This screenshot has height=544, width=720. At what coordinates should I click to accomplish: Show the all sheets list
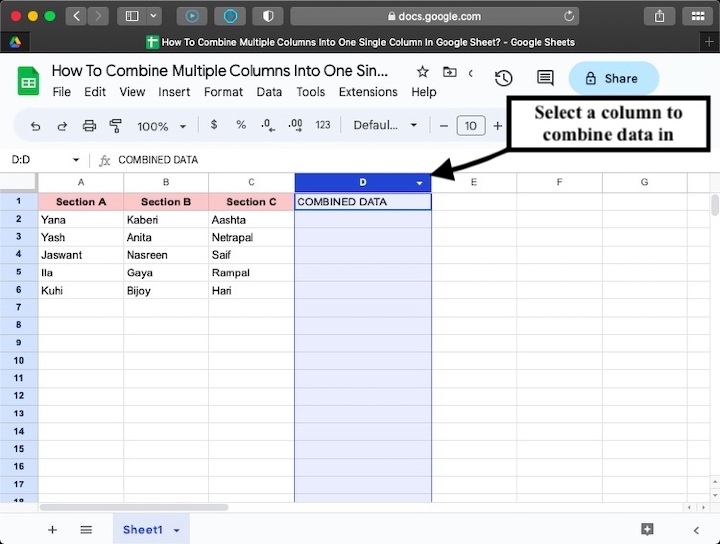86,529
